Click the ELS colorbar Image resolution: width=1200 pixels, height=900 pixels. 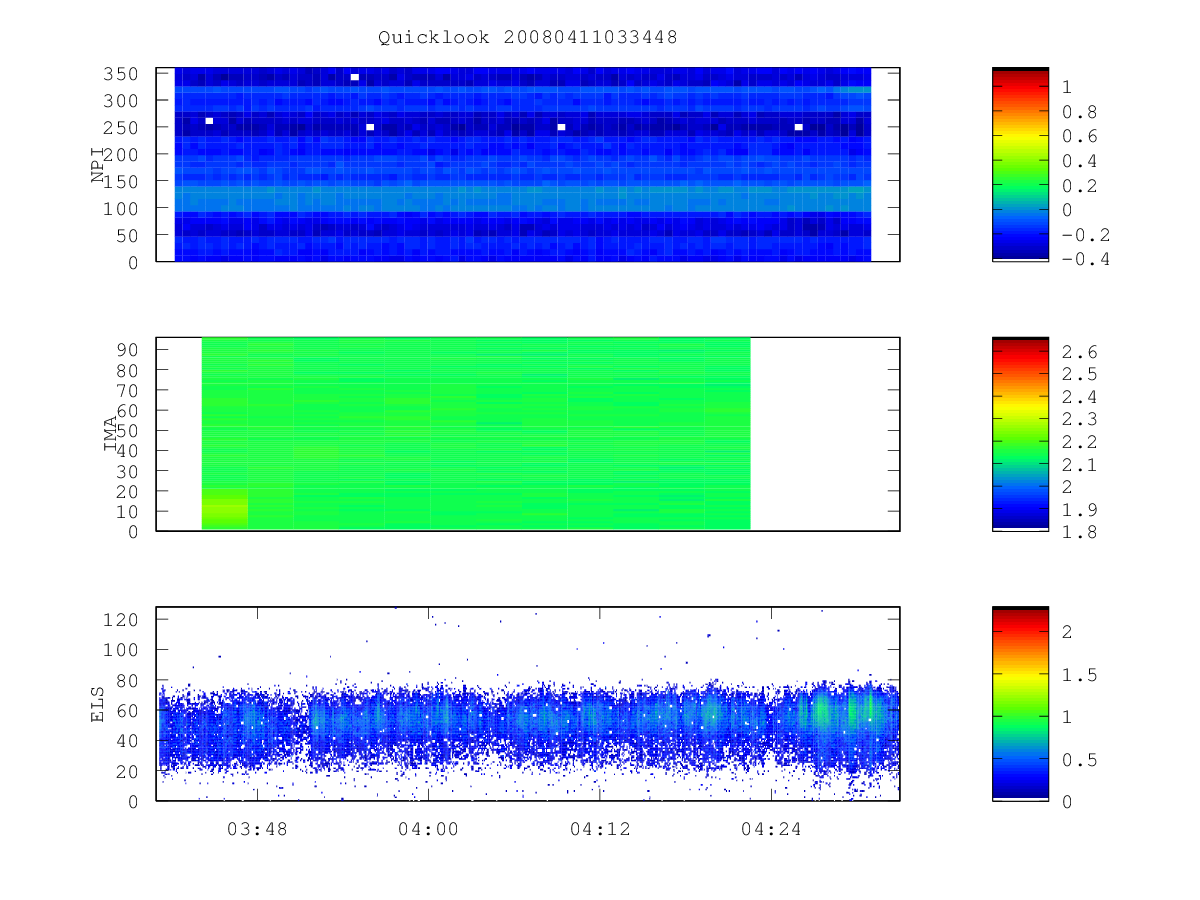point(1020,704)
